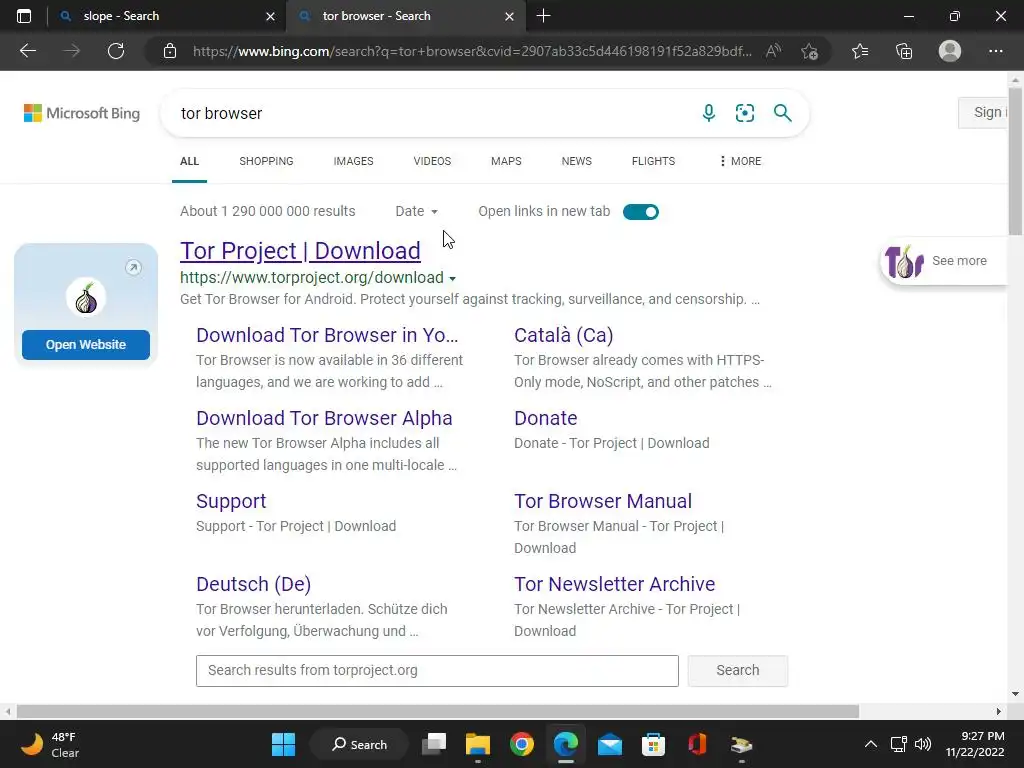The width and height of the screenshot is (1024, 768).
Task: Open Microsoft Store from taskbar
Action: click(x=653, y=744)
